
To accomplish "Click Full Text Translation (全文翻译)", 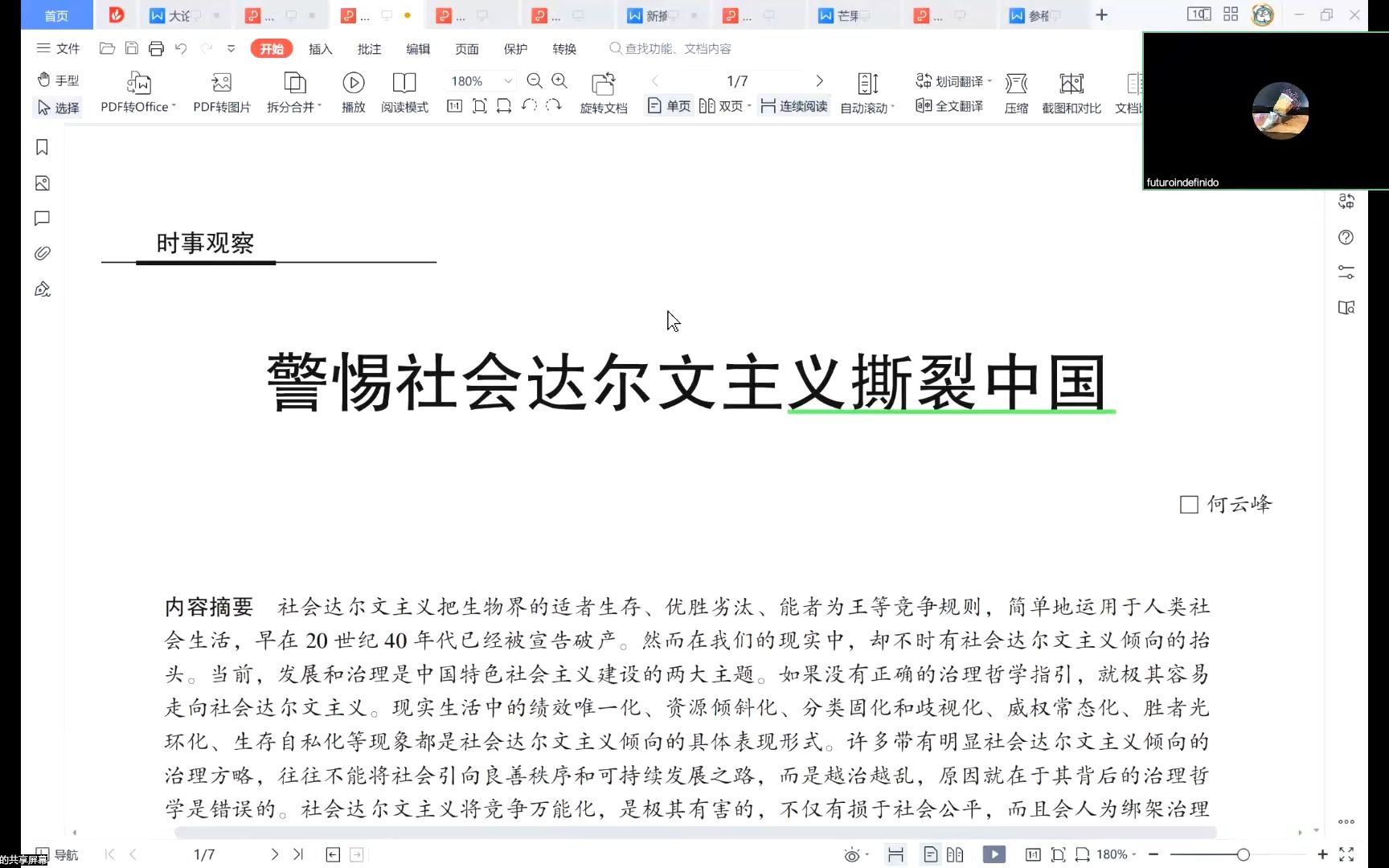I will [x=949, y=106].
